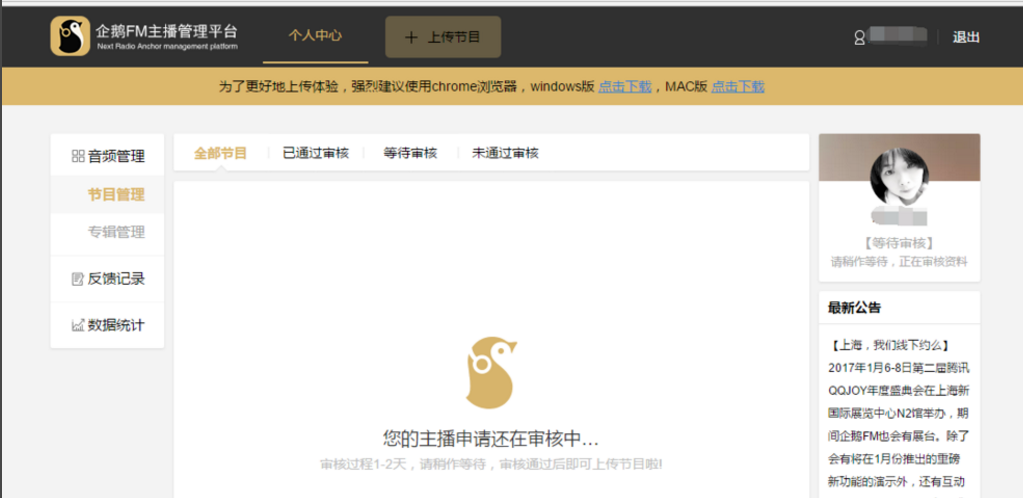
Task: Click the 最新公告 heading
Action: pos(854,307)
